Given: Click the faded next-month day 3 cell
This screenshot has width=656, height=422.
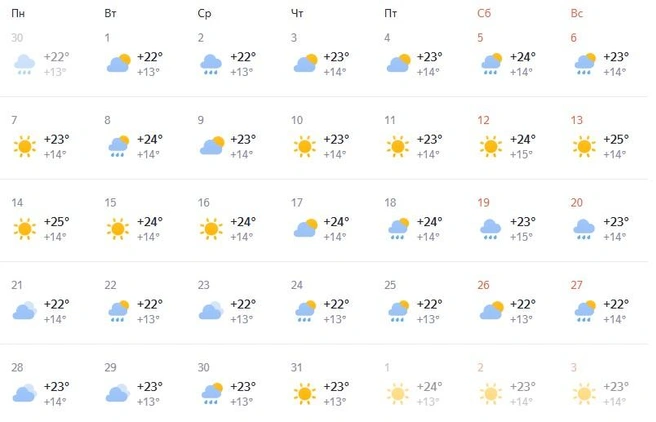Looking at the screenshot, I should click(x=600, y=385).
